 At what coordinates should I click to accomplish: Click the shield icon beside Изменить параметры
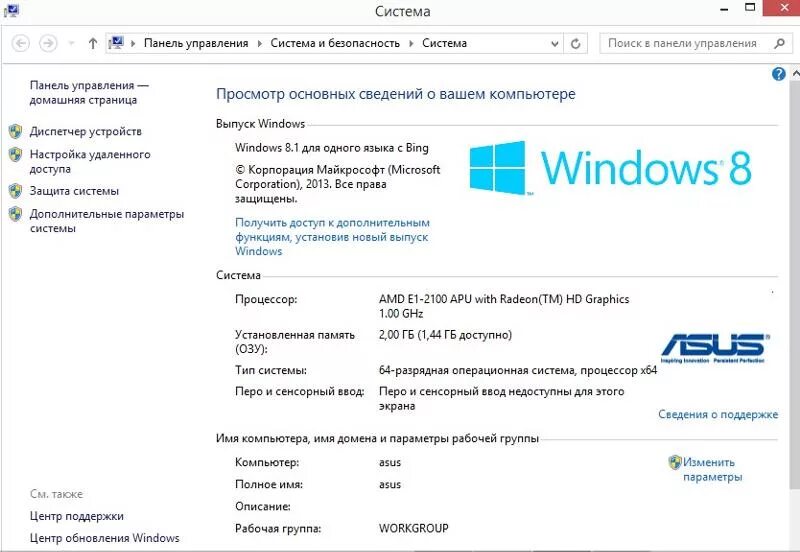click(x=675, y=462)
